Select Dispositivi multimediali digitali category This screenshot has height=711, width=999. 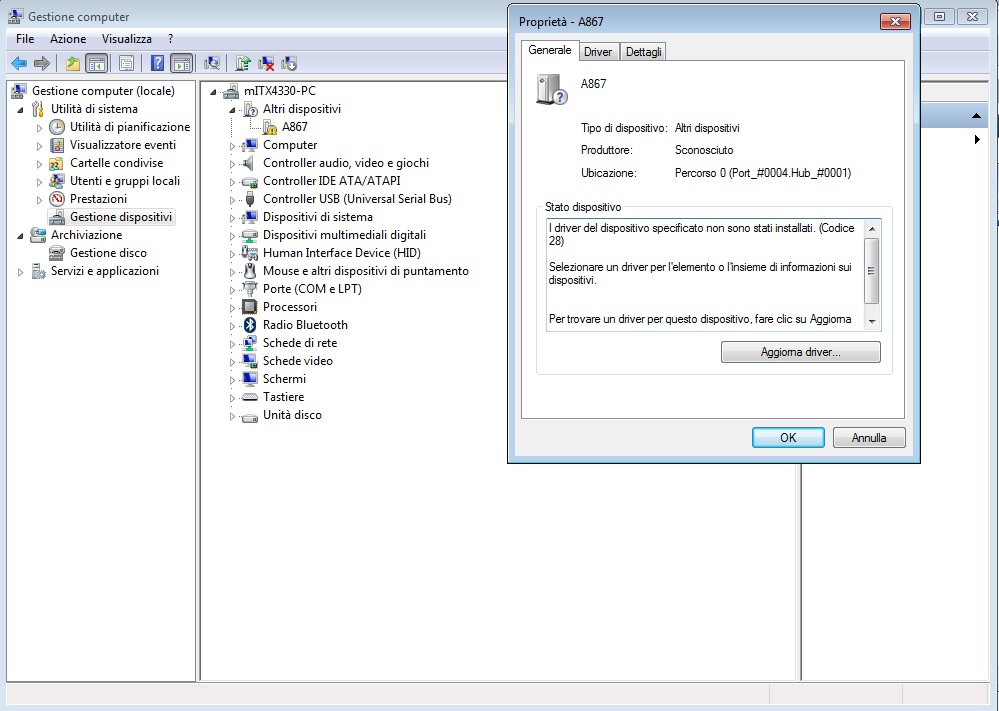pos(344,235)
